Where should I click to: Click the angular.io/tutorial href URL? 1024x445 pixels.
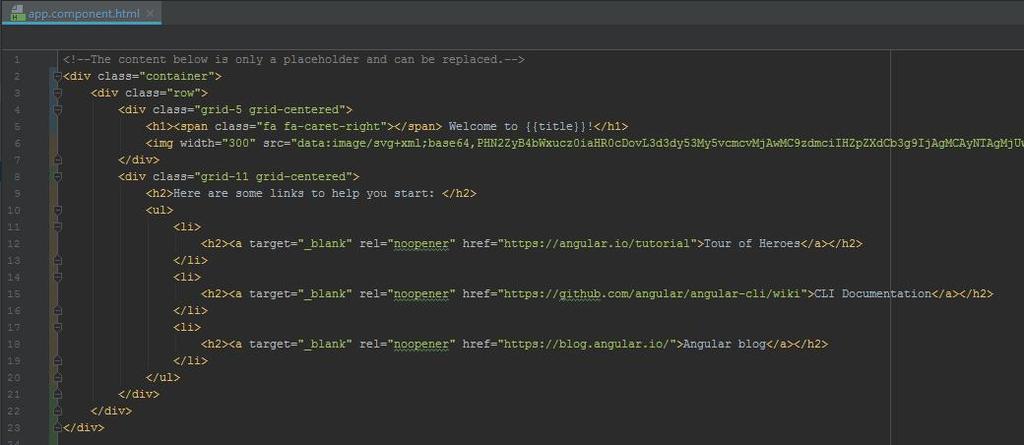598,243
